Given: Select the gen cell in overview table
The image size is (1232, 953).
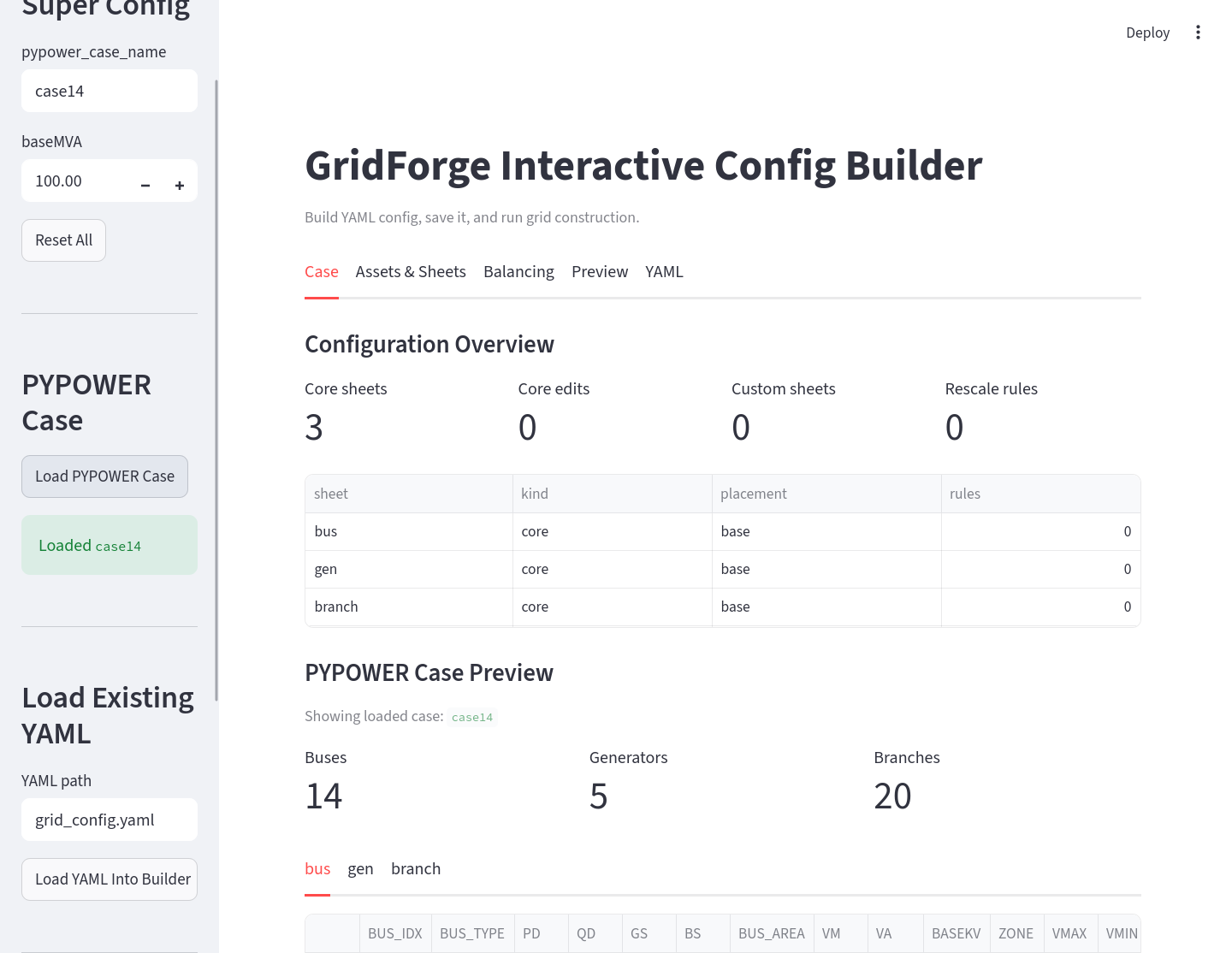Looking at the screenshot, I should 409,569.
